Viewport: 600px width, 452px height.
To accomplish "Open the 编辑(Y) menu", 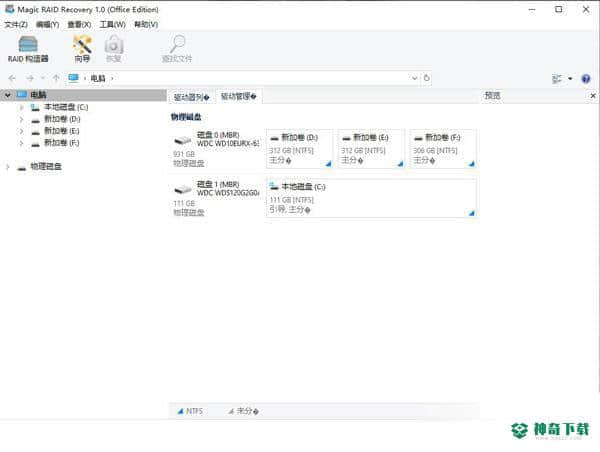I will click(47, 24).
